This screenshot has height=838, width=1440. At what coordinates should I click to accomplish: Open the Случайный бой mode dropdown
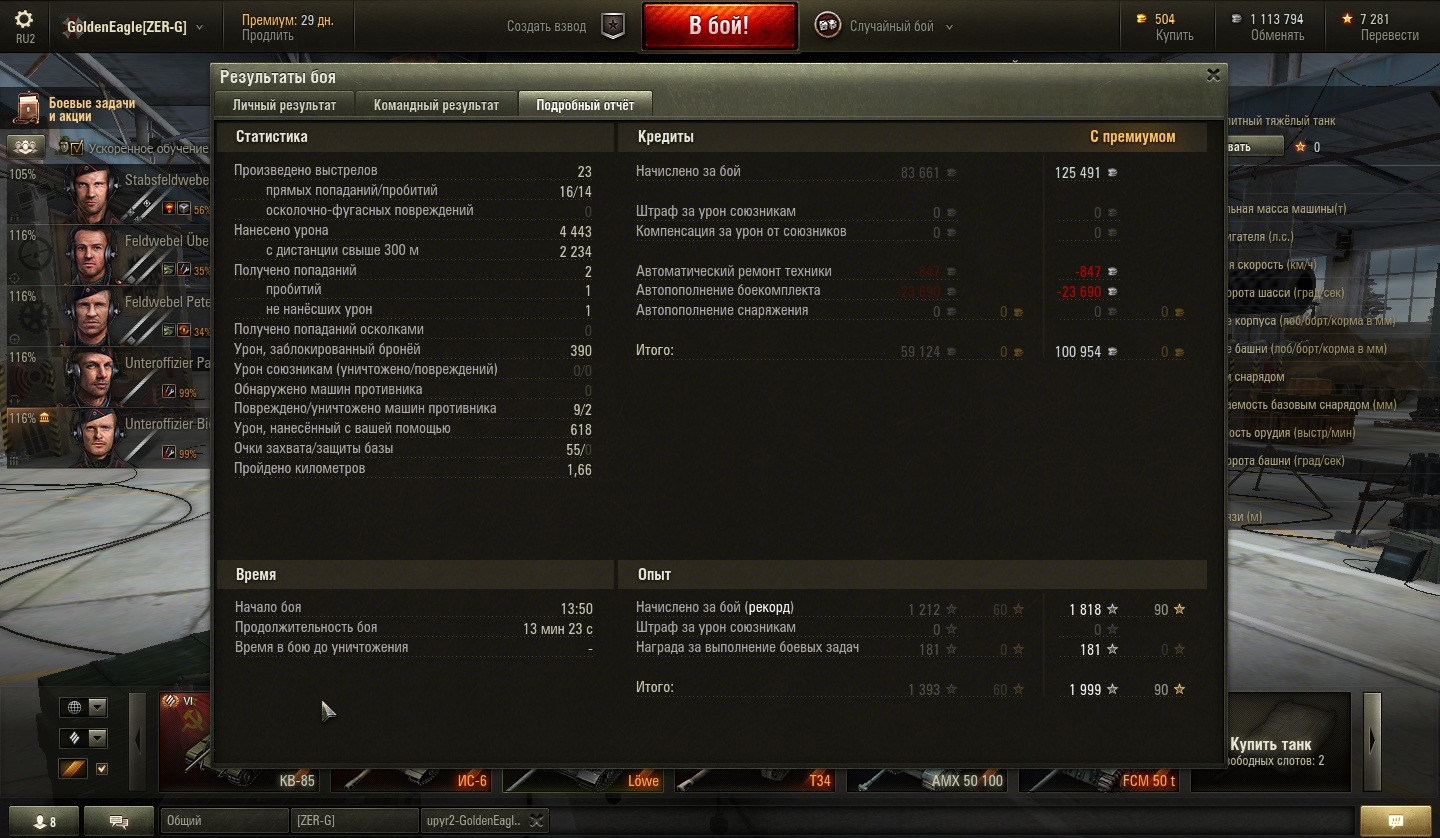[x=884, y=27]
